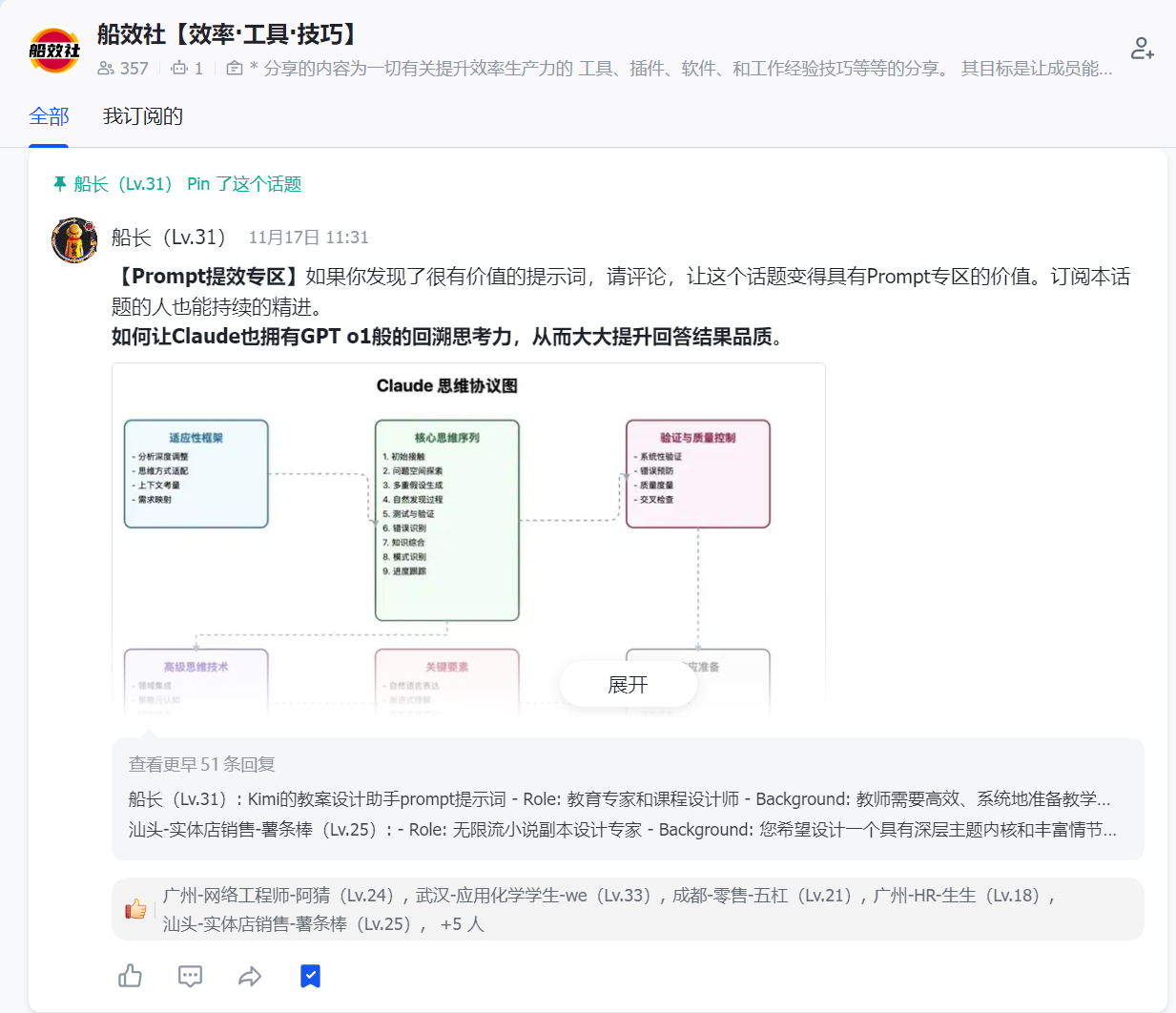
Task: Open 船长 avatar on the post
Action: (x=74, y=240)
